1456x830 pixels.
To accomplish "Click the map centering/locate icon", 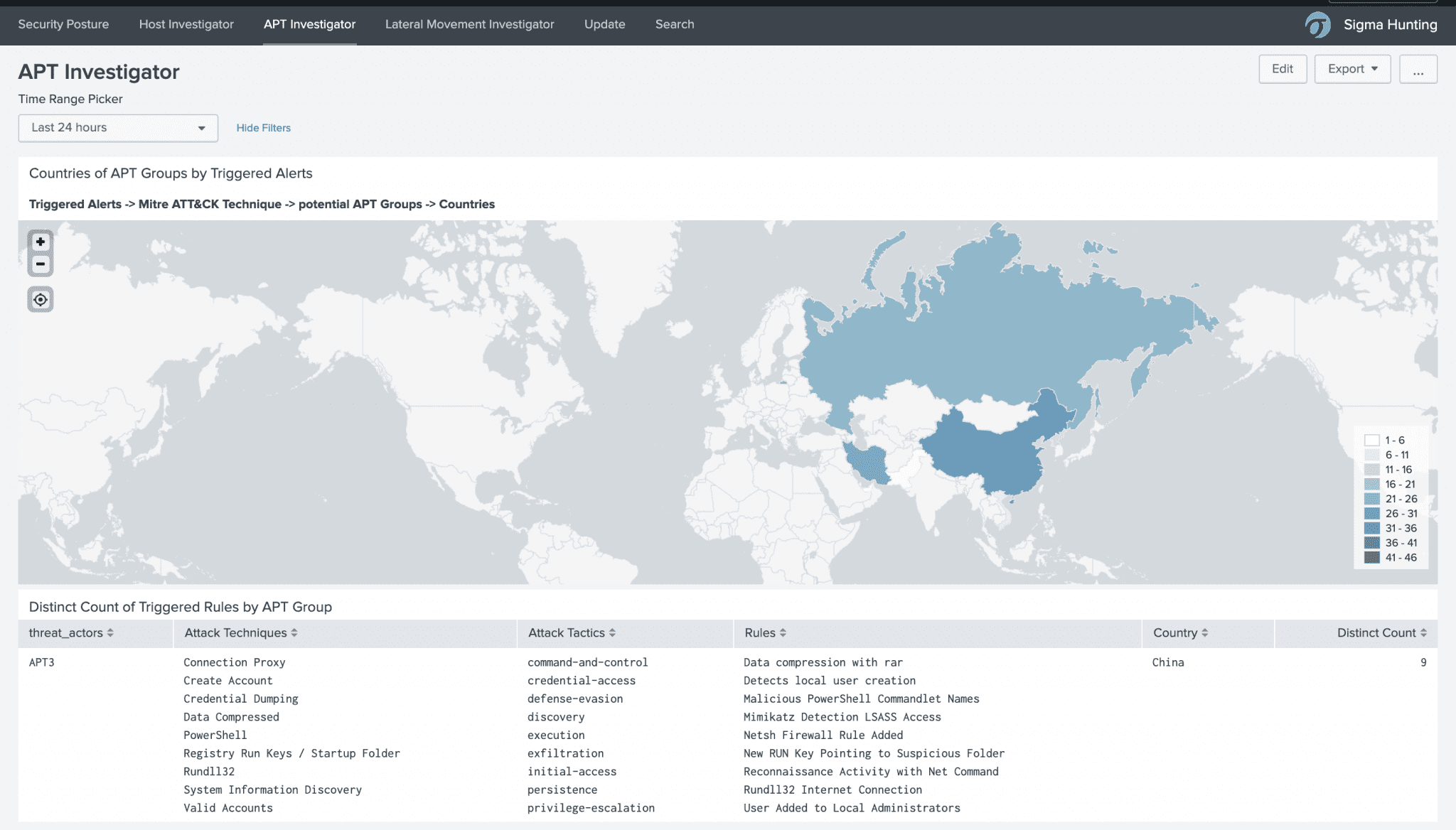I will (40, 299).
